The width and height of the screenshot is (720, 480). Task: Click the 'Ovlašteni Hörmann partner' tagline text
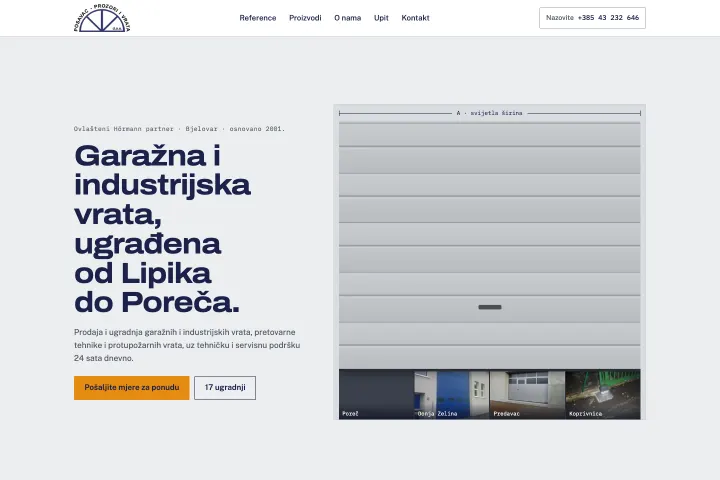[179, 129]
